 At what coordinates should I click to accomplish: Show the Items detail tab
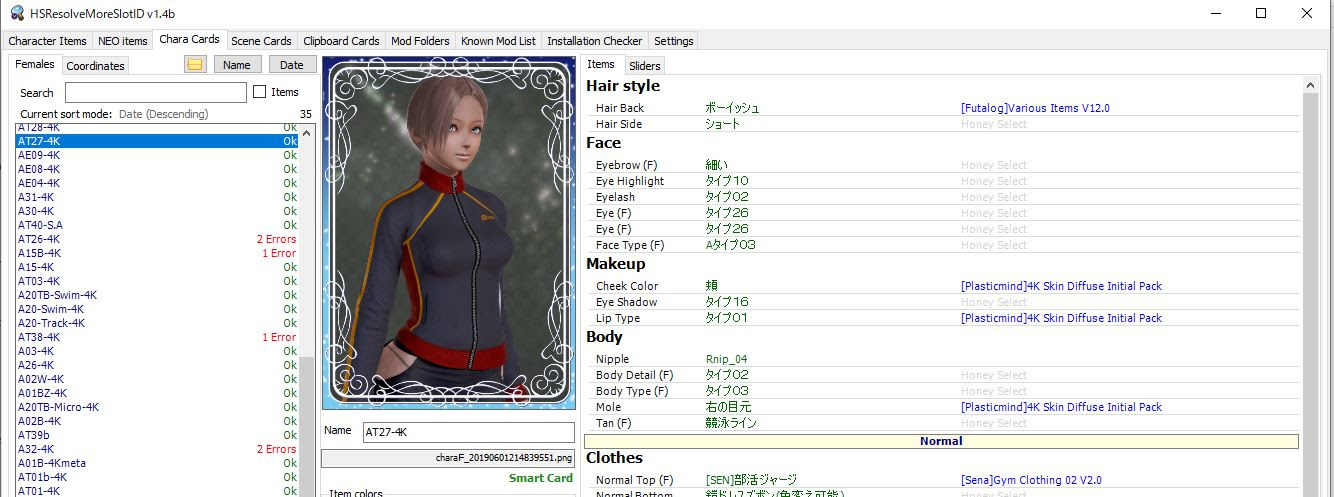pyautogui.click(x=601, y=64)
